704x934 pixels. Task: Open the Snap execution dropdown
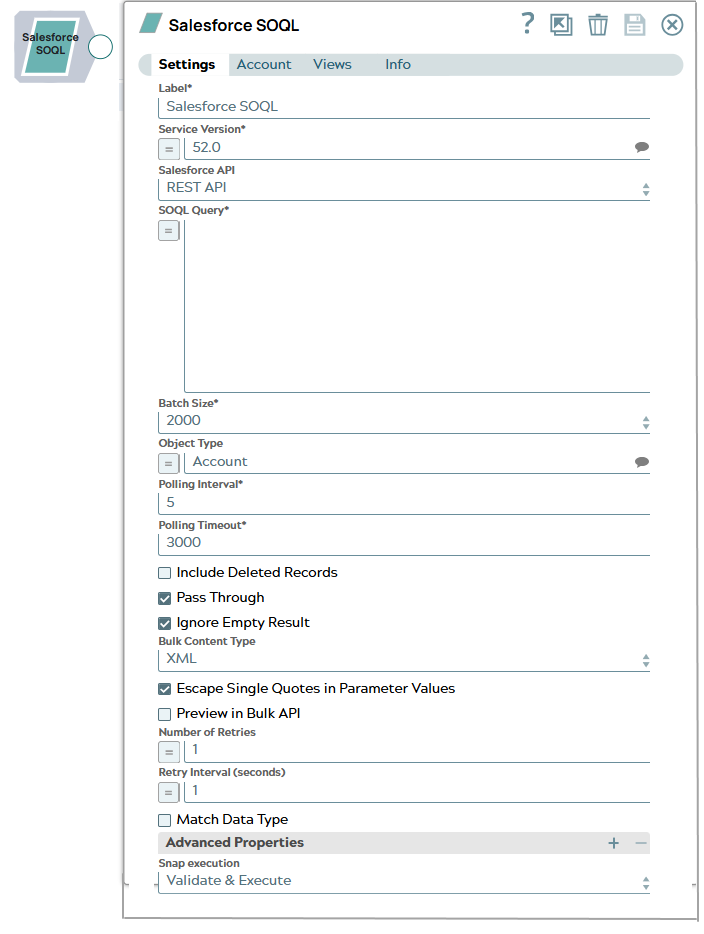[404, 881]
